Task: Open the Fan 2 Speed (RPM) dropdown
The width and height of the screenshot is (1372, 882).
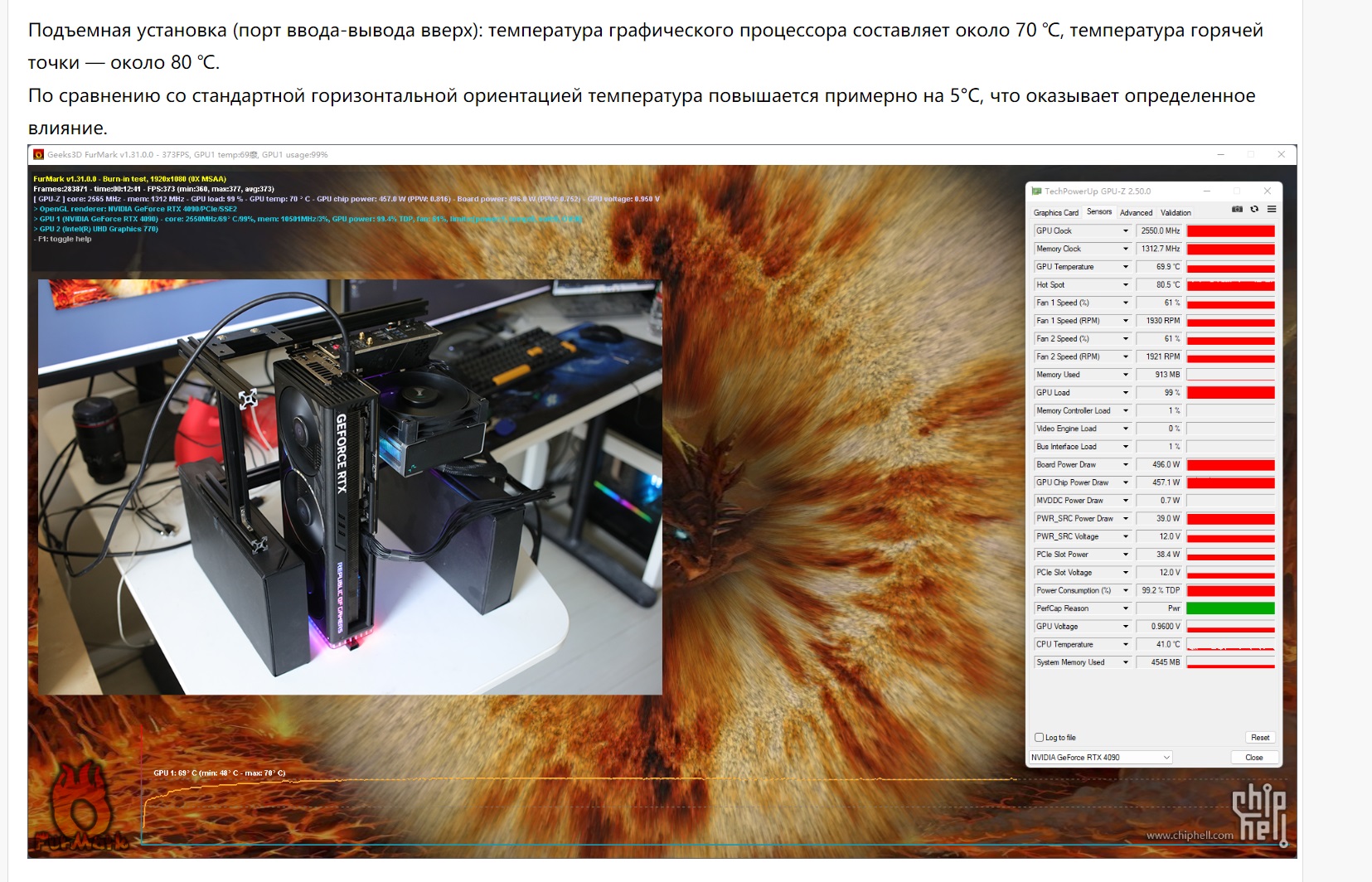Action: tap(1126, 356)
